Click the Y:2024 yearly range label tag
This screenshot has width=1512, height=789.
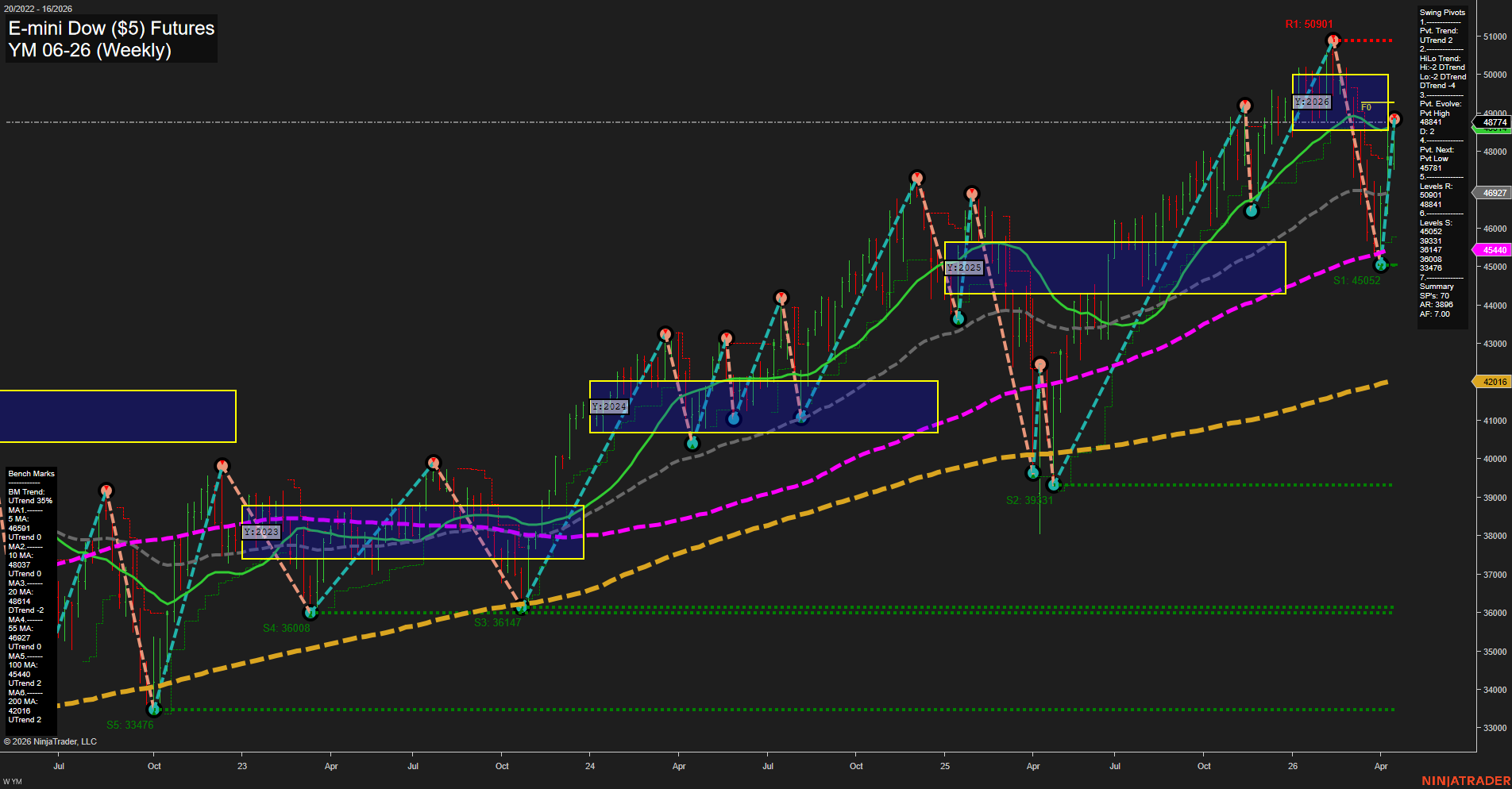608,405
